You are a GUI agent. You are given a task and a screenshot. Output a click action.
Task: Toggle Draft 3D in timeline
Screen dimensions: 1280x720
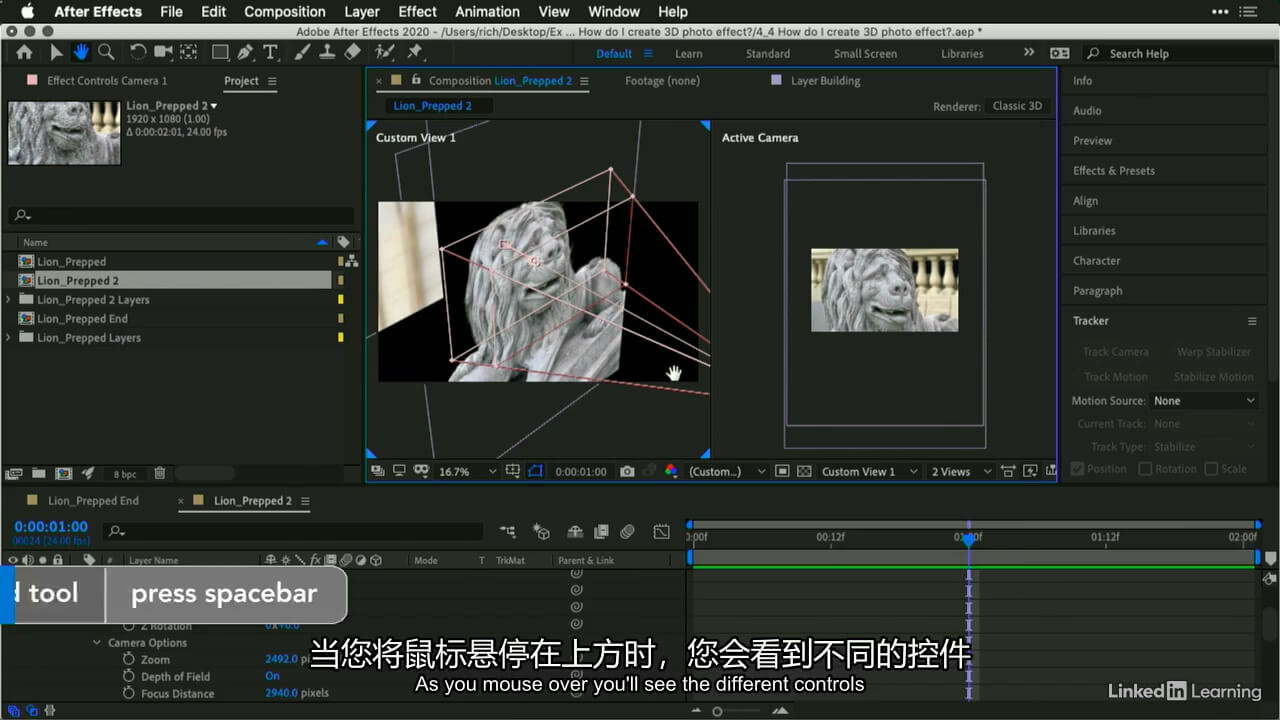tap(541, 532)
